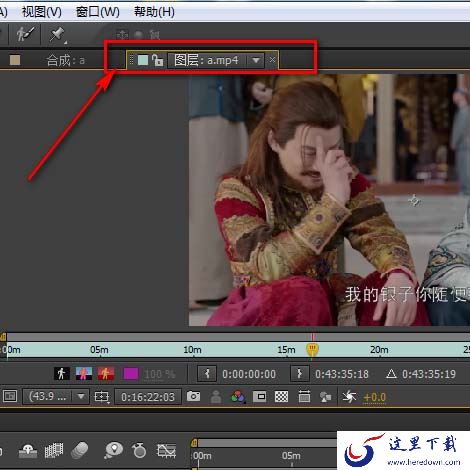Toggle alpha boundary view icon

pyautogui.click(x=84, y=374)
